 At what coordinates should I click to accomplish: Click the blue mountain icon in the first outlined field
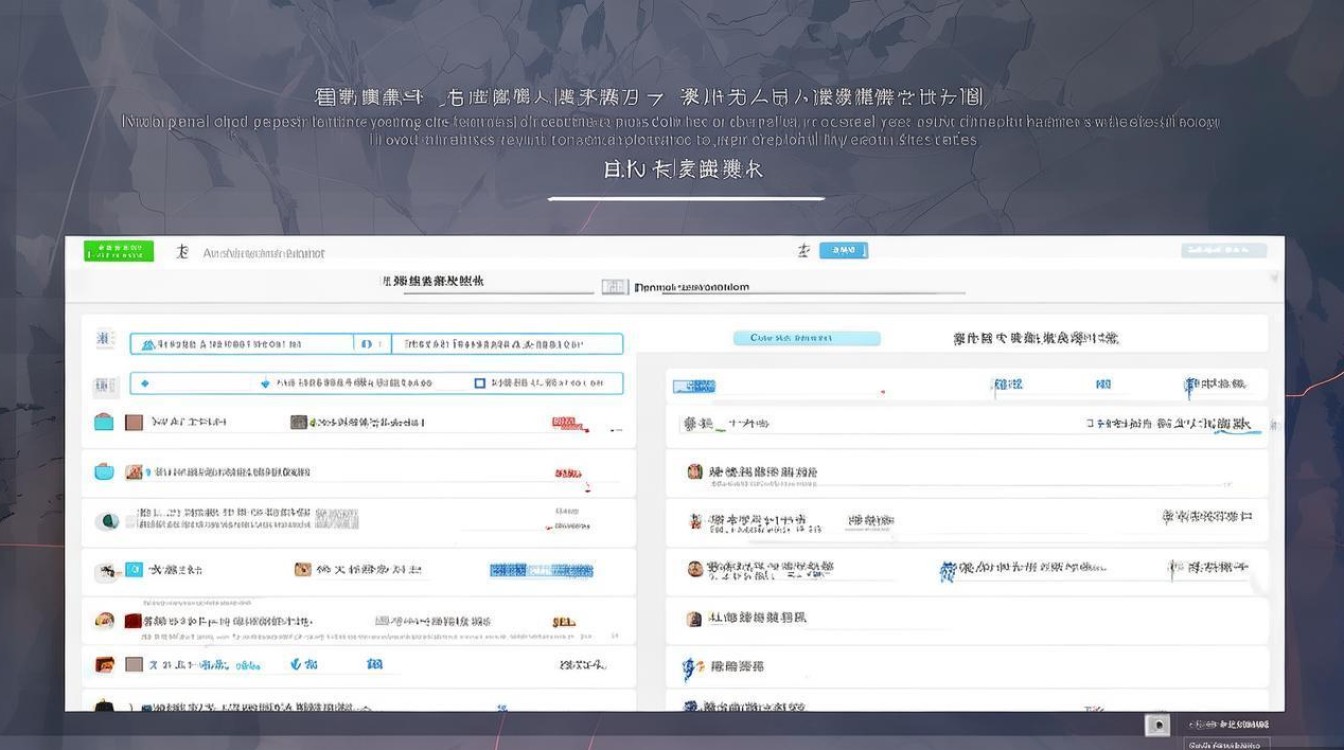coord(148,344)
